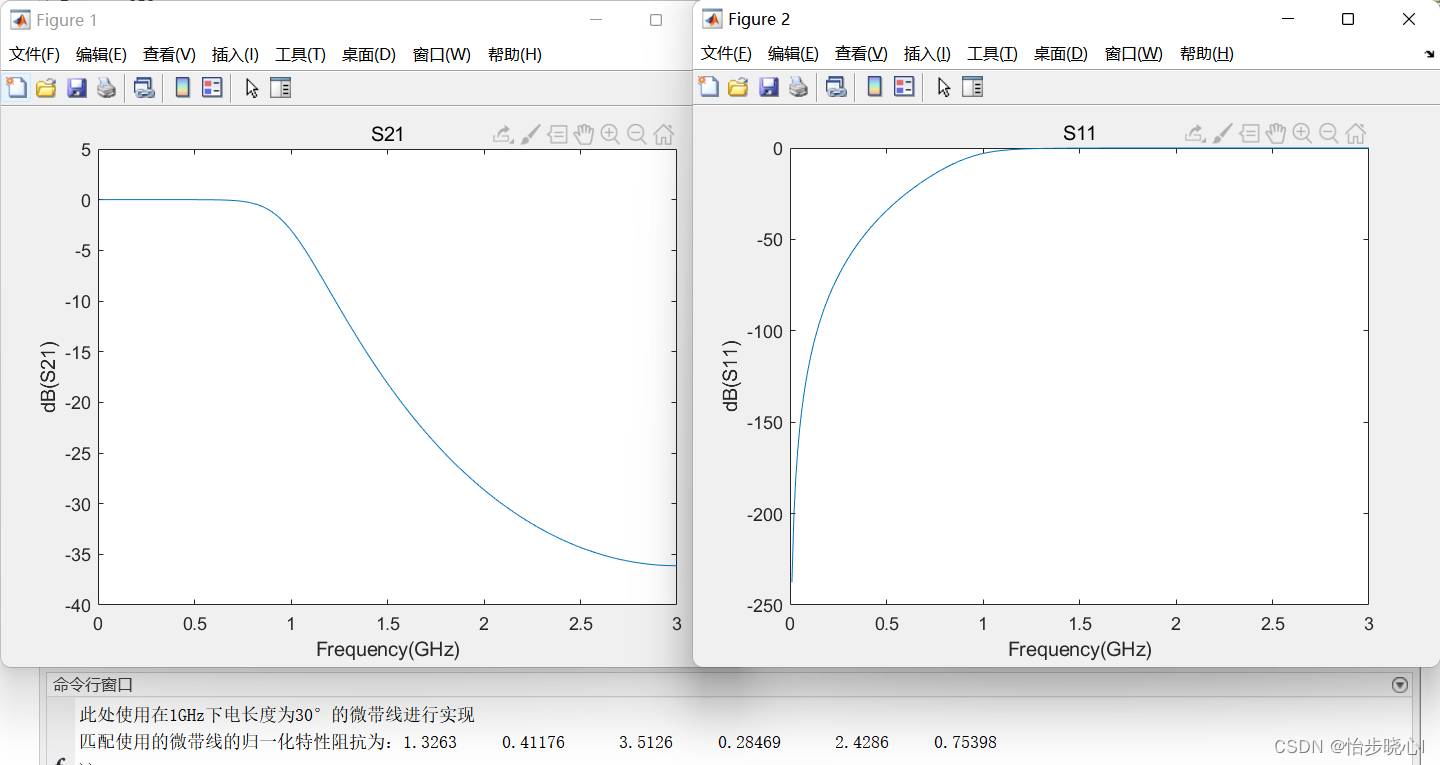Expand command window actions dropdown arrow
1440x765 pixels.
click(x=1400, y=685)
